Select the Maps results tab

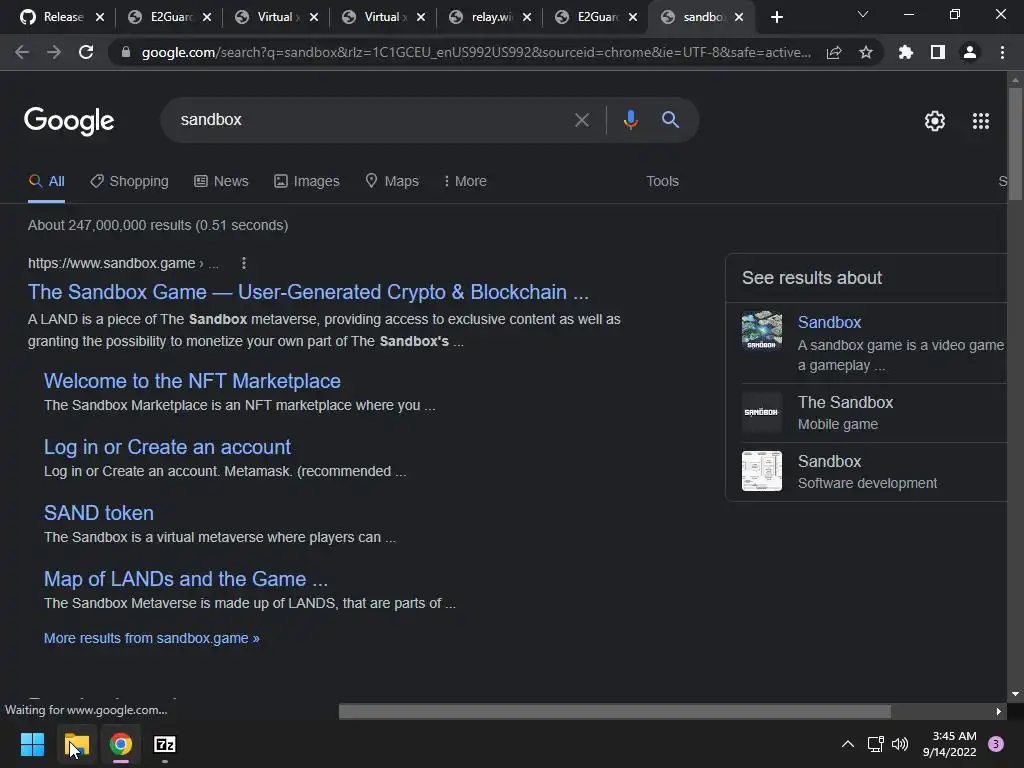[x=392, y=182]
